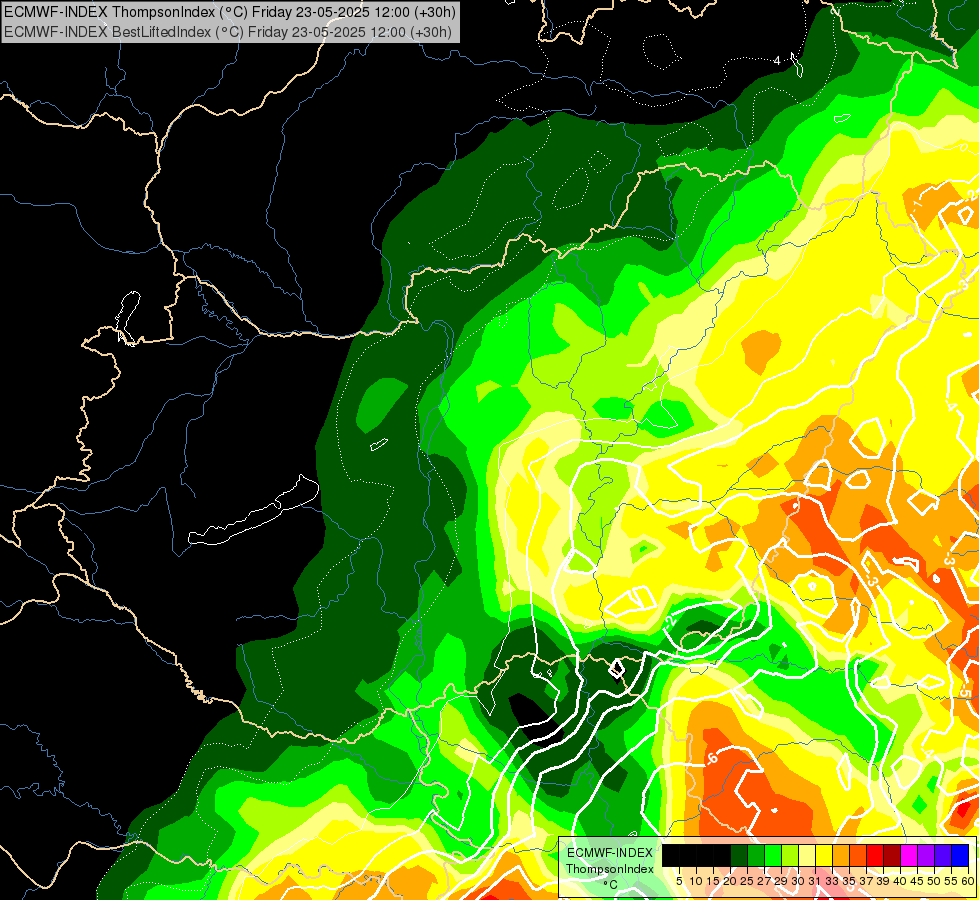Click the -6 contour label on orange area
This screenshot has height=900, width=979.
(x=712, y=759)
